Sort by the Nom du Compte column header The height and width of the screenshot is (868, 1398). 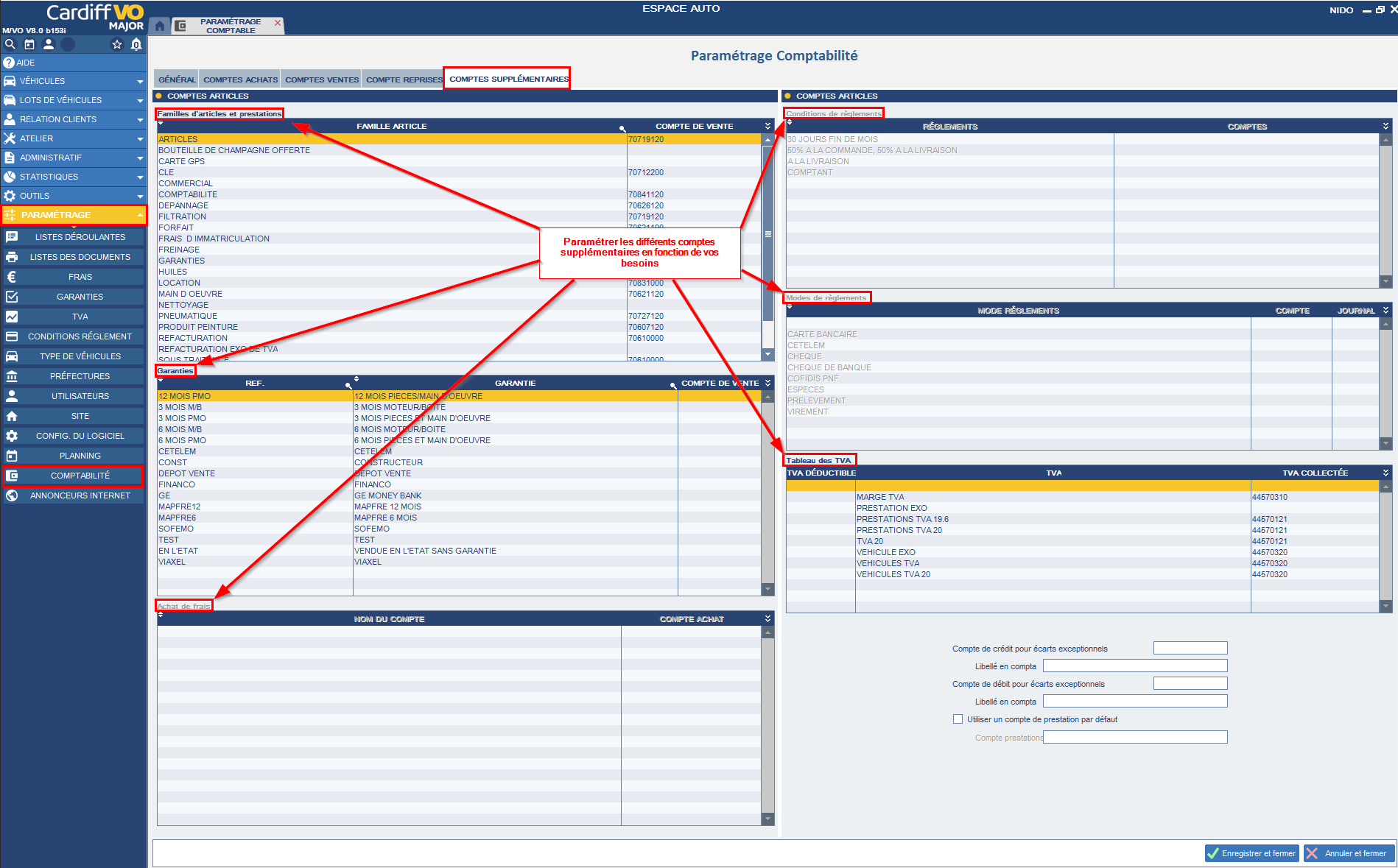point(389,619)
